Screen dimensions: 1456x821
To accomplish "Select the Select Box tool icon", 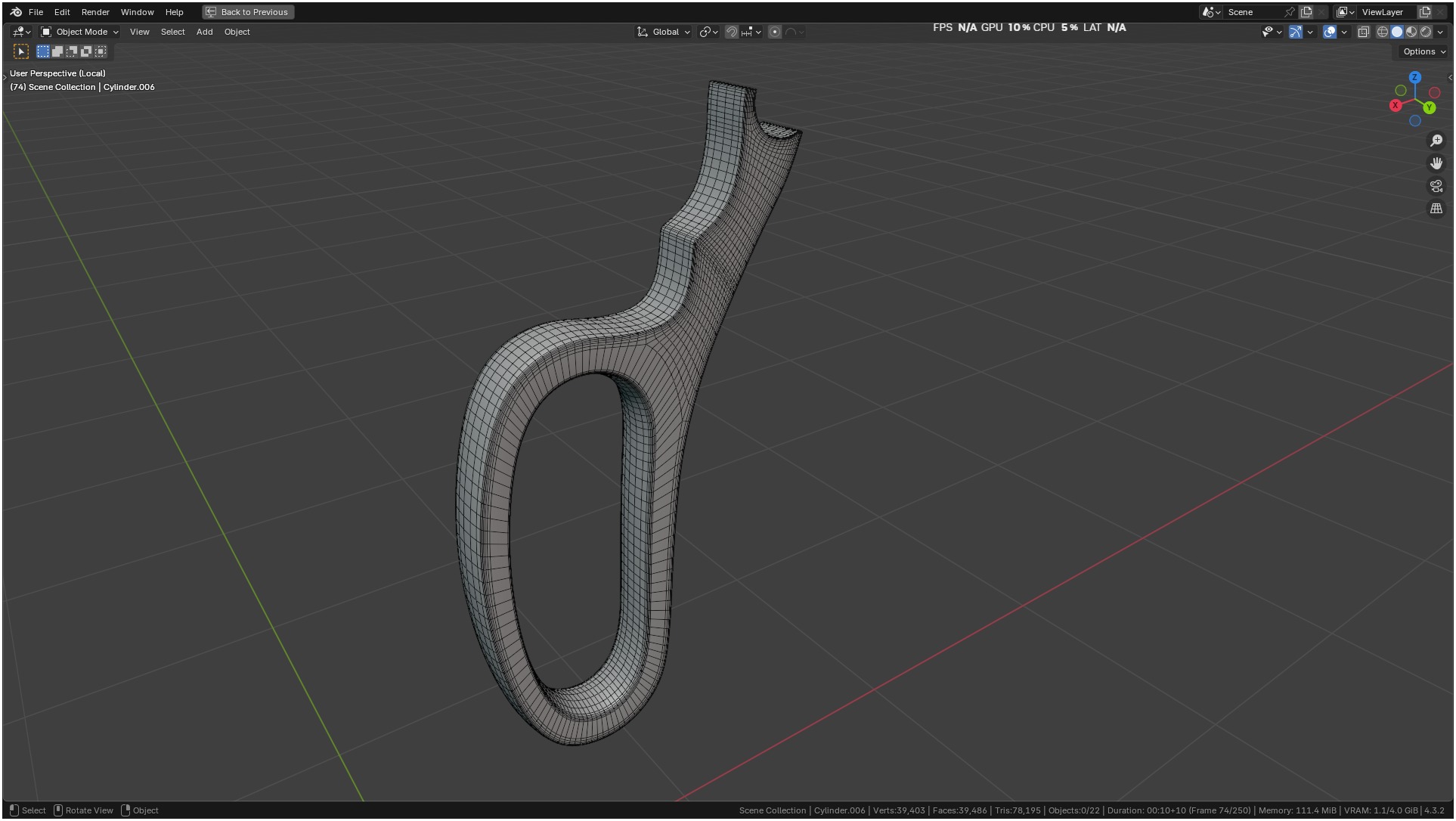I will point(21,51).
